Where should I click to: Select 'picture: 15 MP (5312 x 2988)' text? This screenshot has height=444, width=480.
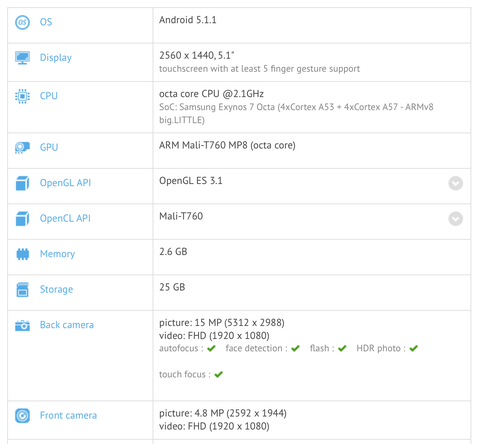tap(222, 323)
